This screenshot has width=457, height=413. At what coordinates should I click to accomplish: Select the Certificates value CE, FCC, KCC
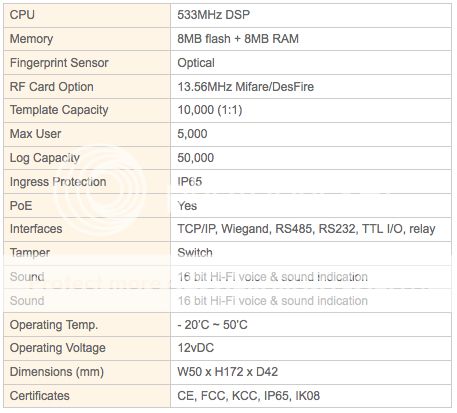[249, 396]
